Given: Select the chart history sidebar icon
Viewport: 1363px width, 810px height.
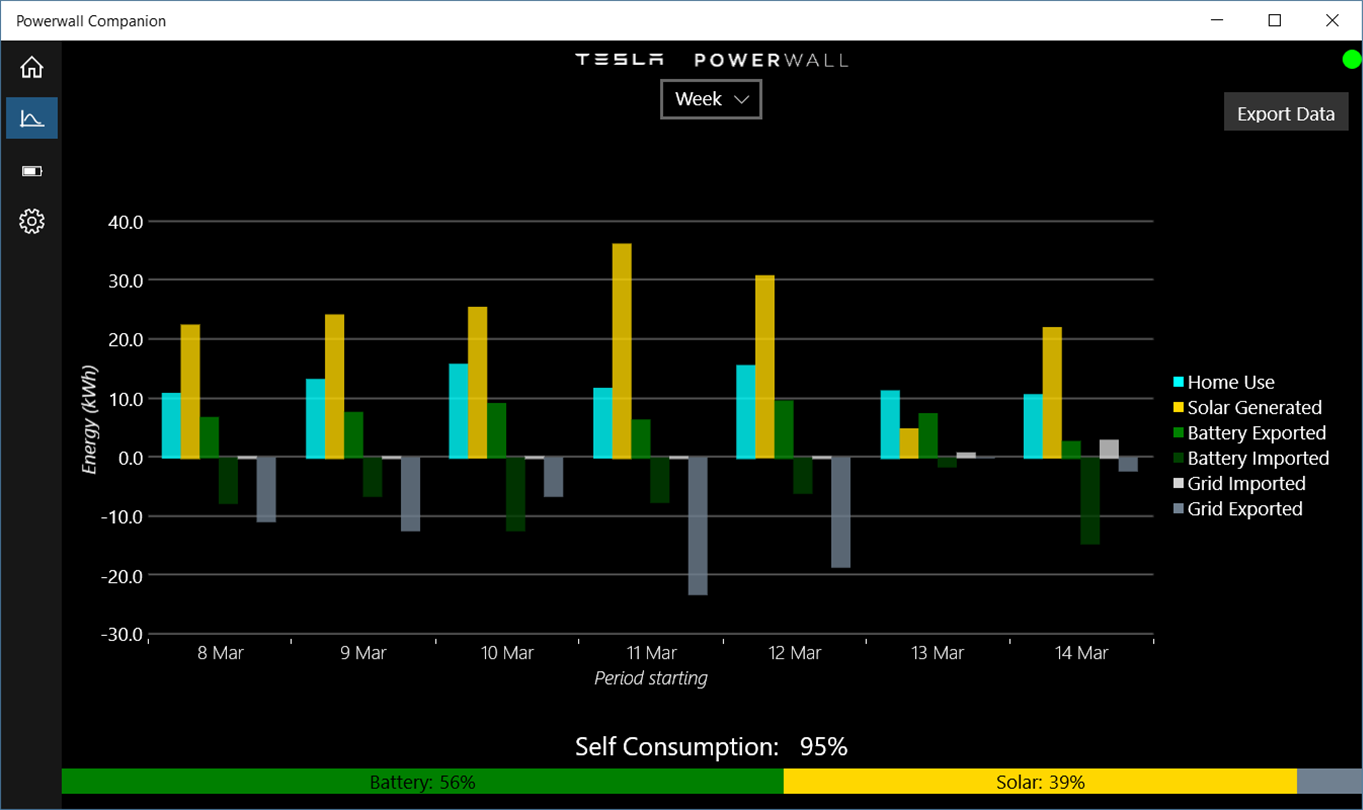Looking at the screenshot, I should point(32,118).
